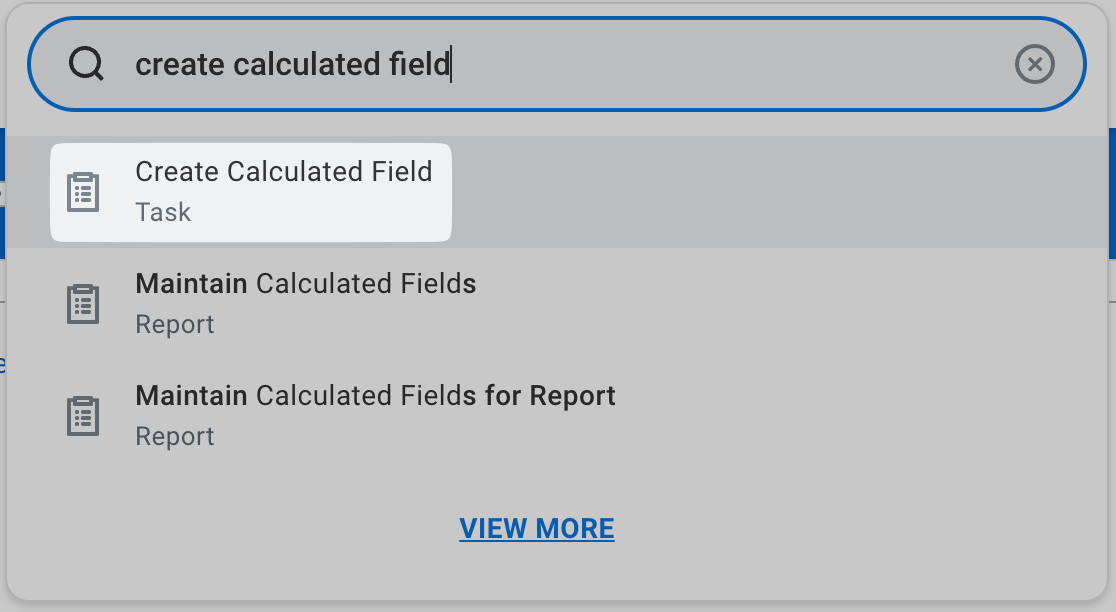Click the bold 'Maintain' word in second result
Viewport: 1116px width, 612px height.
(x=191, y=284)
